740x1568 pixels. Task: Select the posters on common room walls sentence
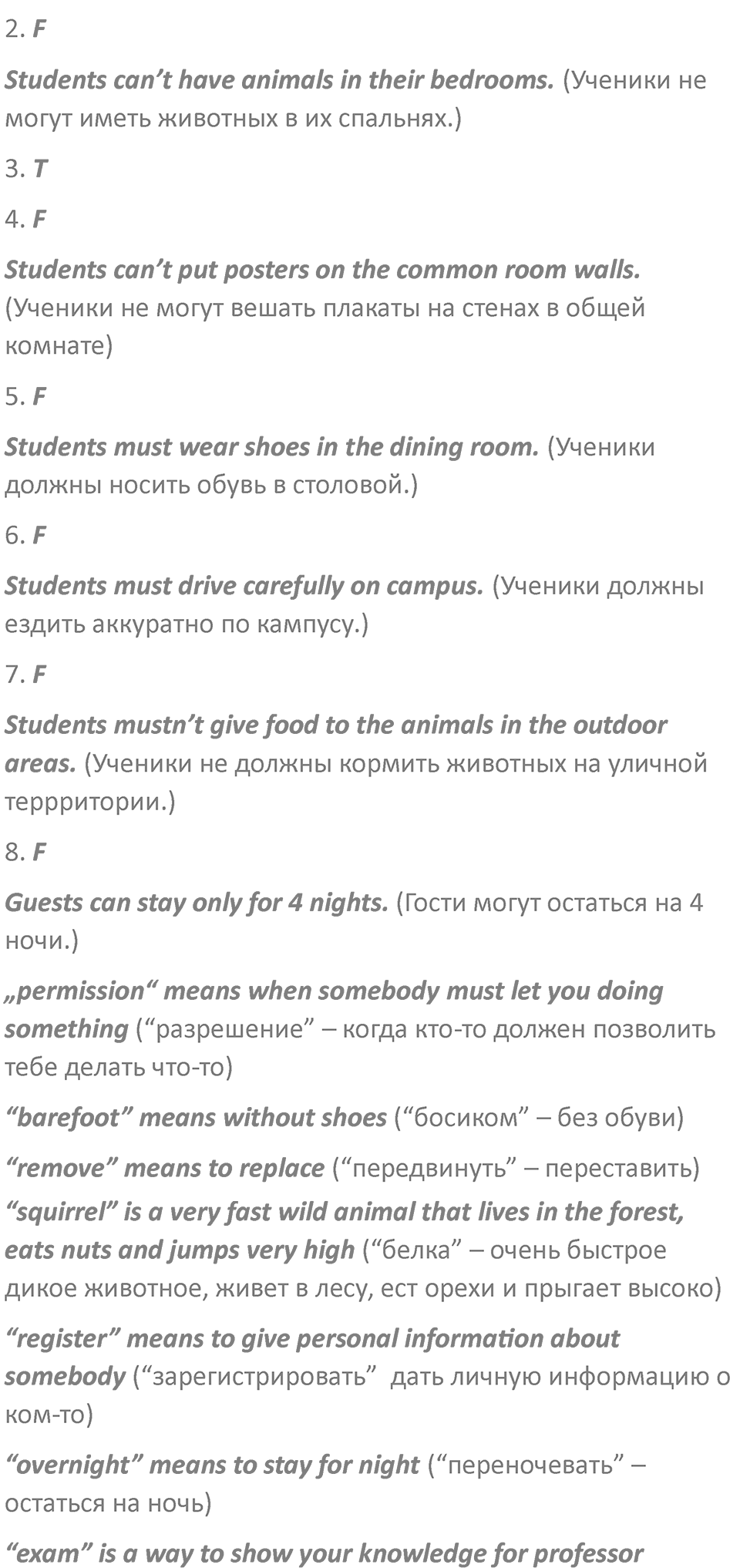pos(323,269)
